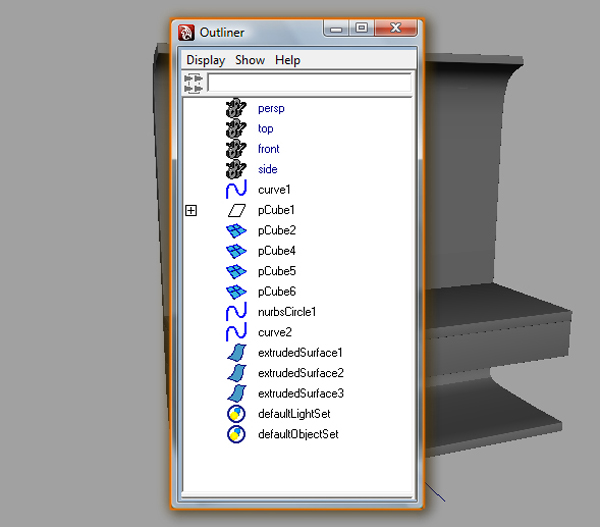Click the NURBS surface icon of extrudedSurface1
Screen dimensions: 600x527
(237, 352)
